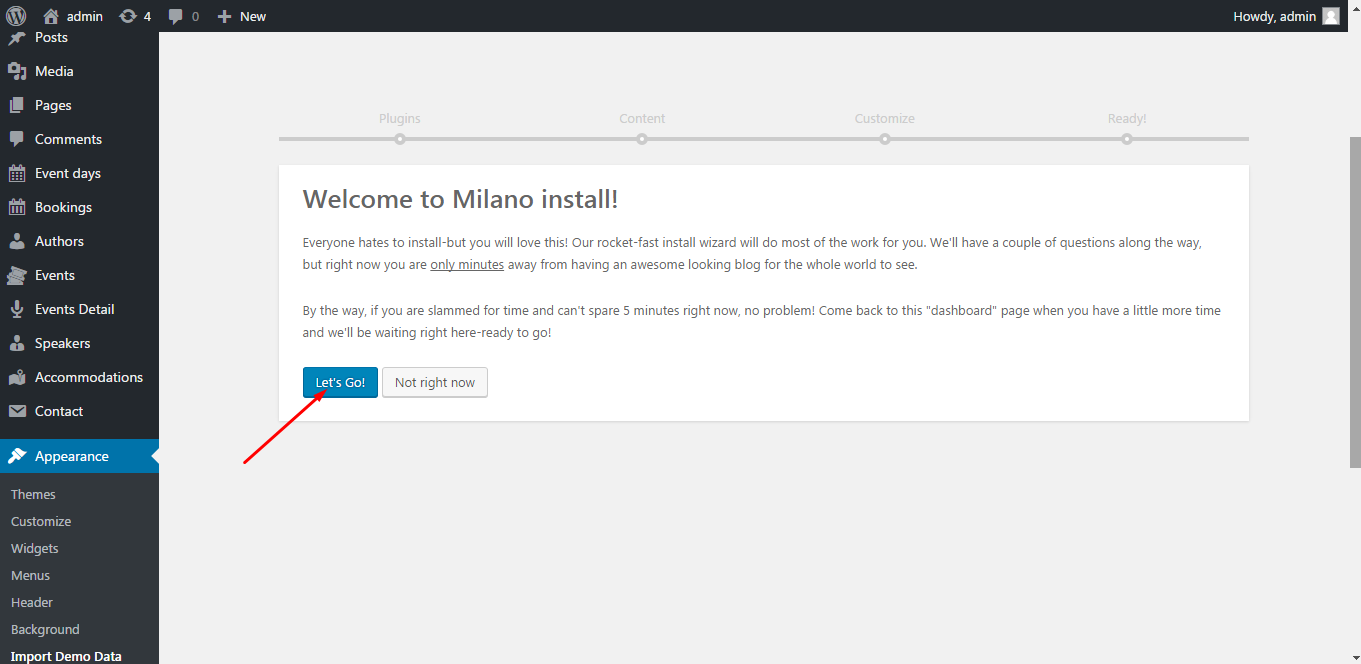Click the Appearance paintbrush icon
This screenshot has width=1361, height=664.
point(17,456)
